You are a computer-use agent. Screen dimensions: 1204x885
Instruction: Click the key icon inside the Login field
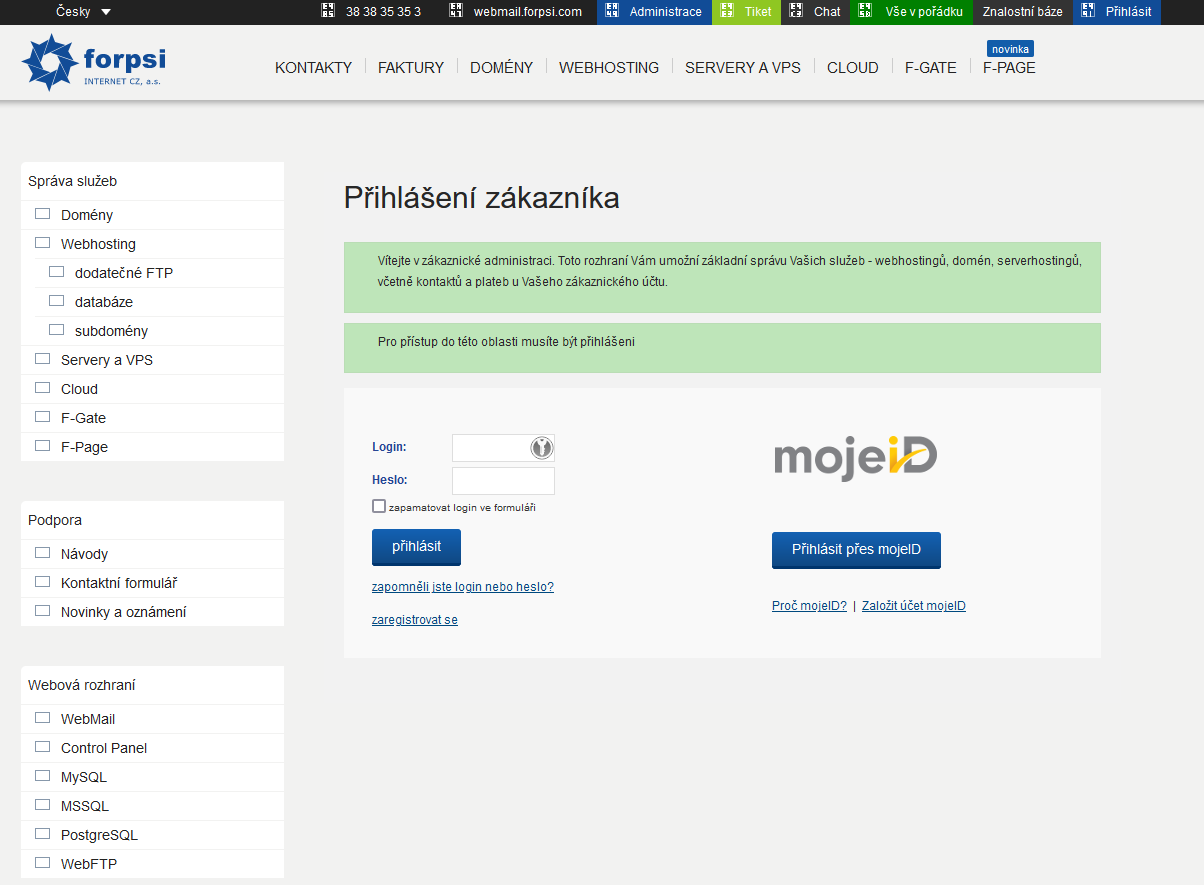click(x=542, y=448)
